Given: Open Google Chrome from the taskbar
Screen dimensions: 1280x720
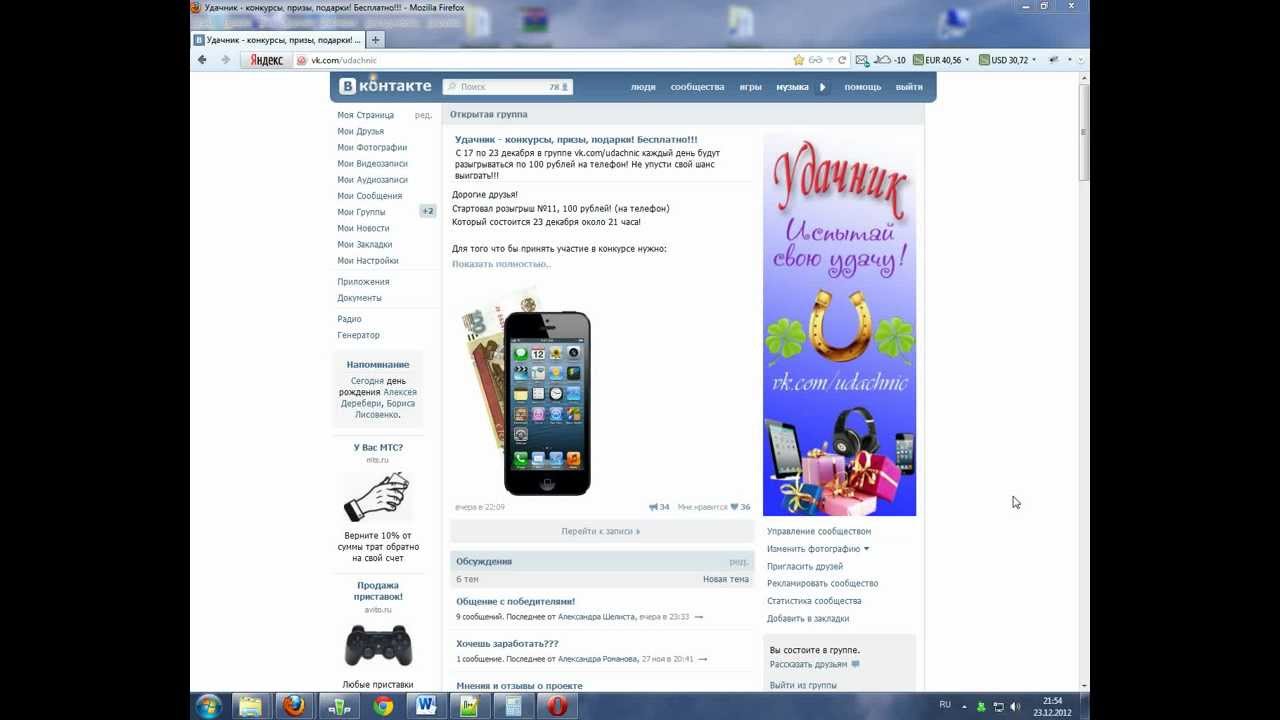Looking at the screenshot, I should click(x=383, y=706).
